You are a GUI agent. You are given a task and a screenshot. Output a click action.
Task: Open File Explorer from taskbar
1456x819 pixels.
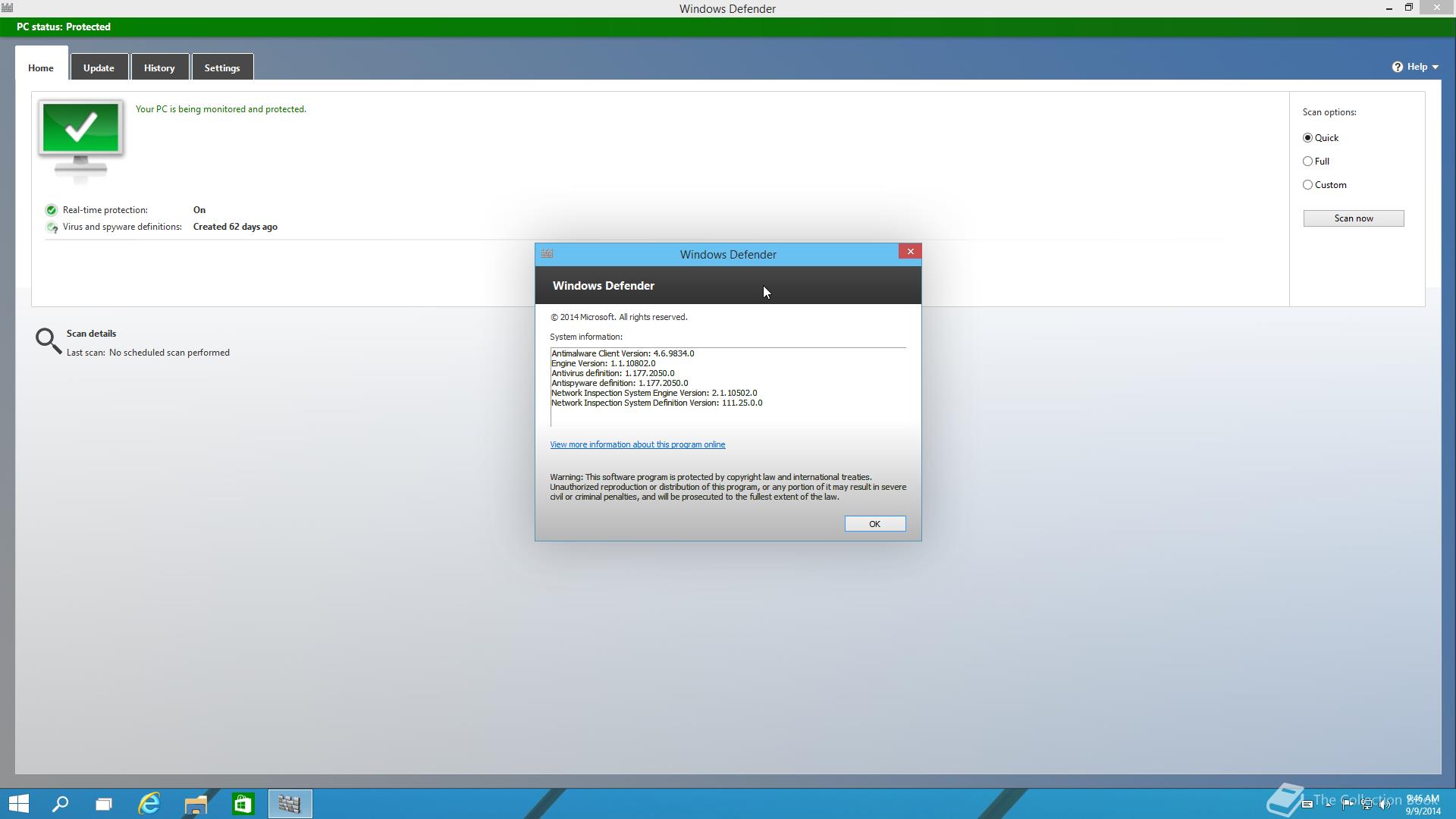click(196, 804)
